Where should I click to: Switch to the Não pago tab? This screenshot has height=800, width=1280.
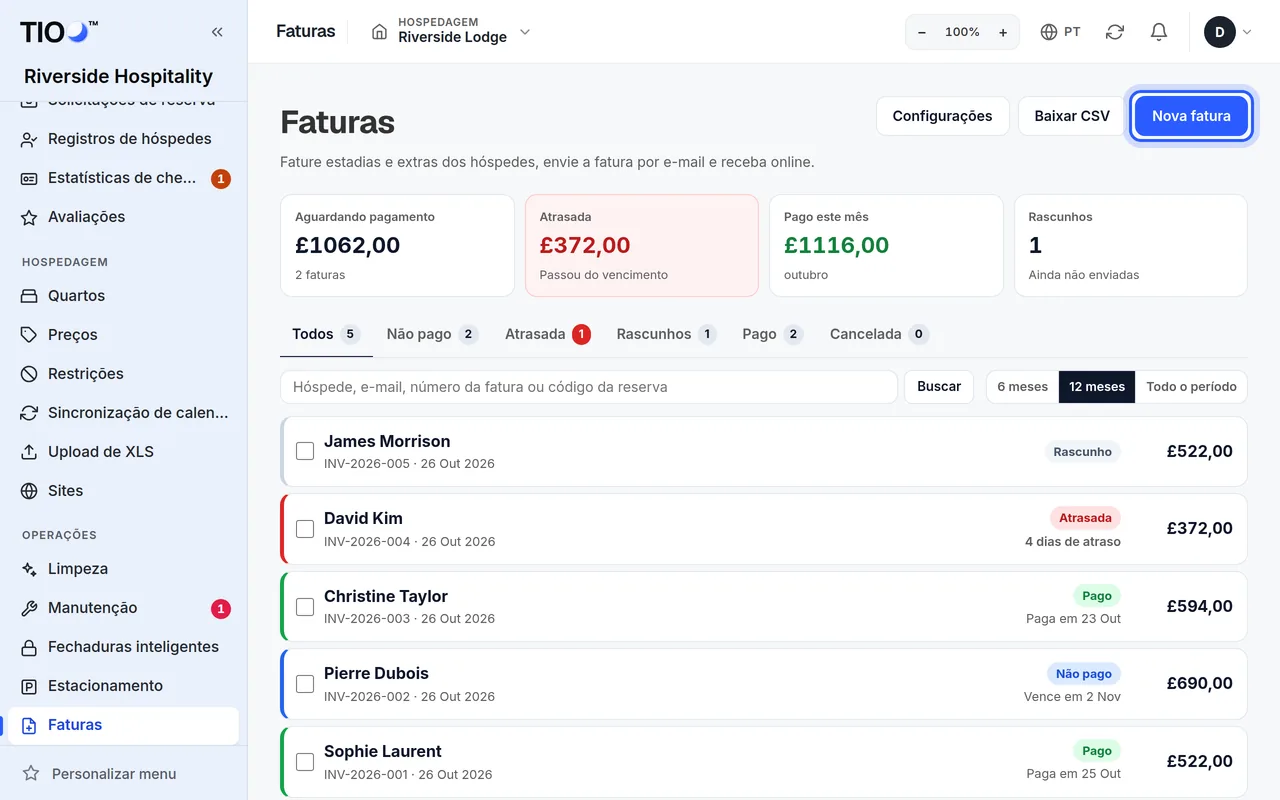pos(432,334)
